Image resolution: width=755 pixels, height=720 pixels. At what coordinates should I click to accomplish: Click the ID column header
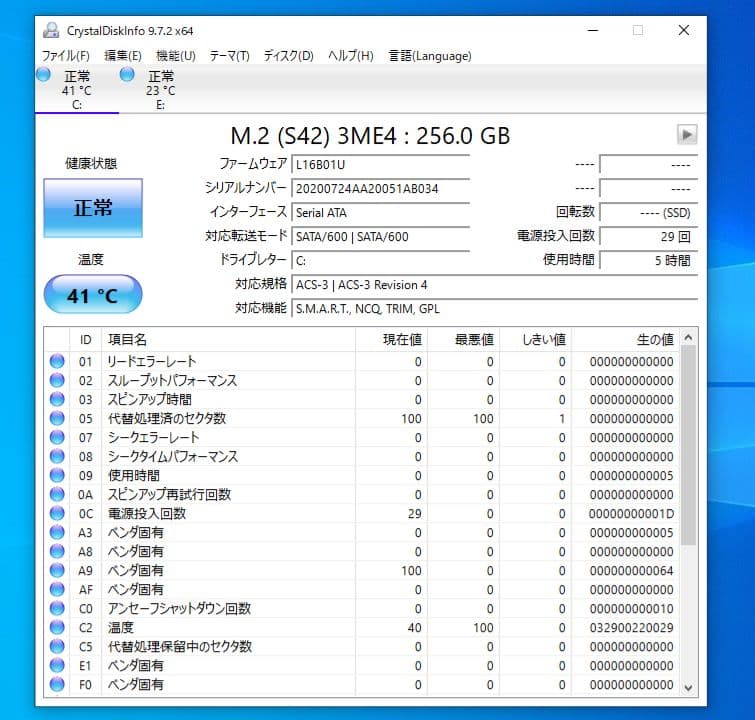(x=86, y=340)
